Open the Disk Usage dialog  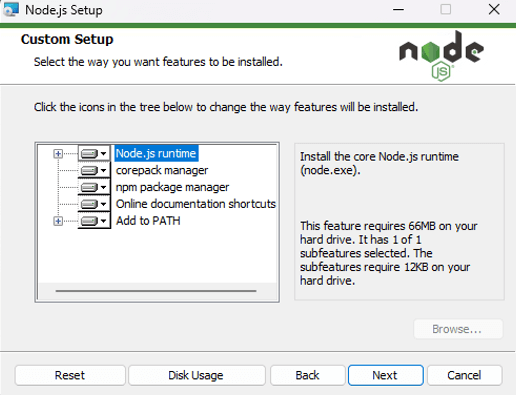(197, 375)
